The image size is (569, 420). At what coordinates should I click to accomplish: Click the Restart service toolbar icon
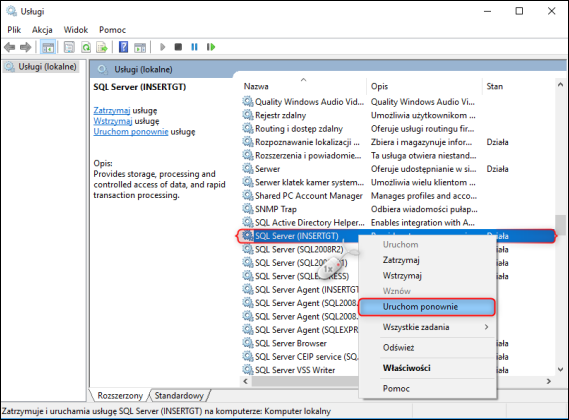point(211,47)
